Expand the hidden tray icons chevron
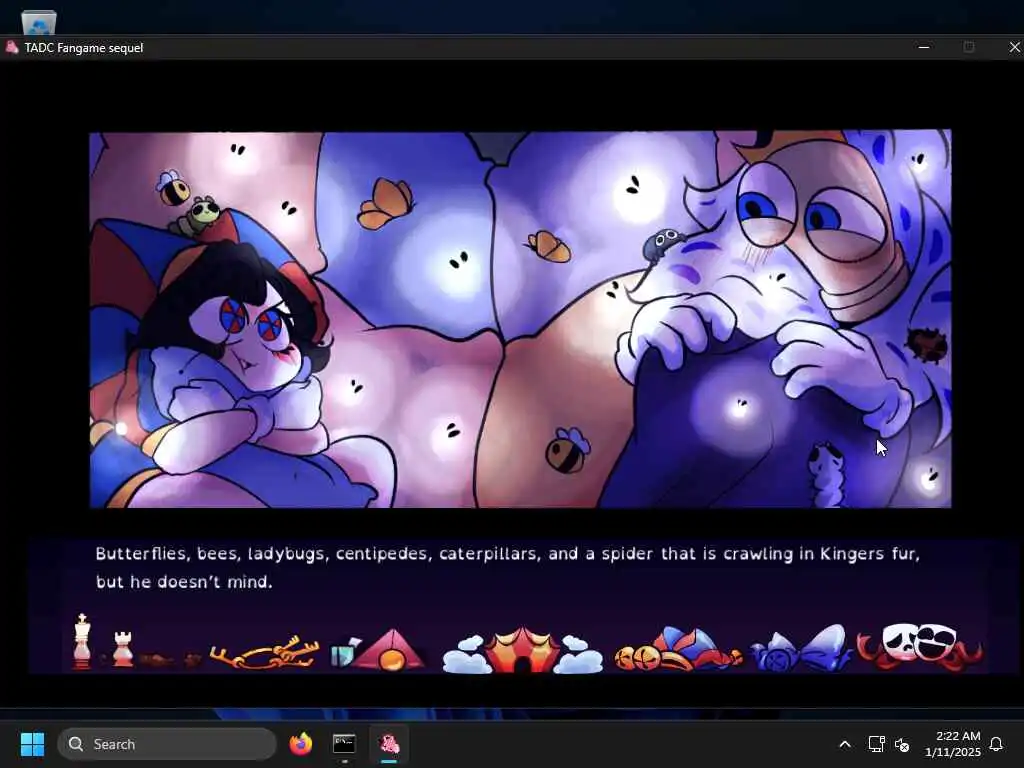The width and height of the screenshot is (1024, 768). click(844, 744)
